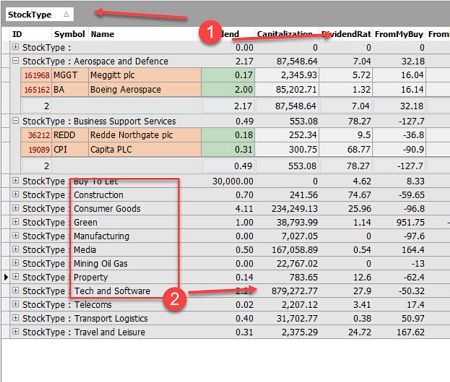The width and height of the screenshot is (450, 382).
Task: Expand the Transport Logistics group
Action: 15,318
